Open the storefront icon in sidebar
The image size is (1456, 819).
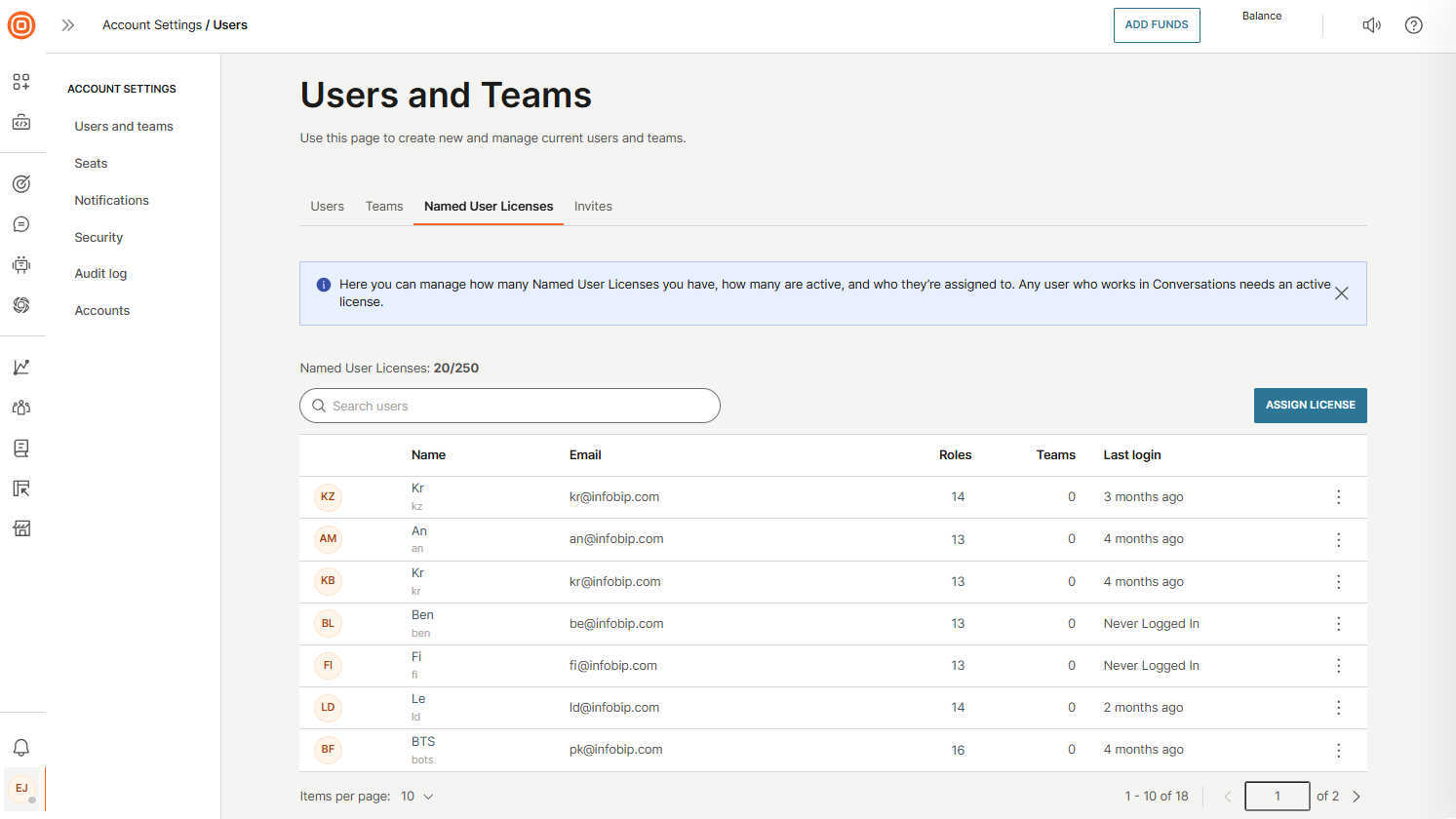[21, 528]
